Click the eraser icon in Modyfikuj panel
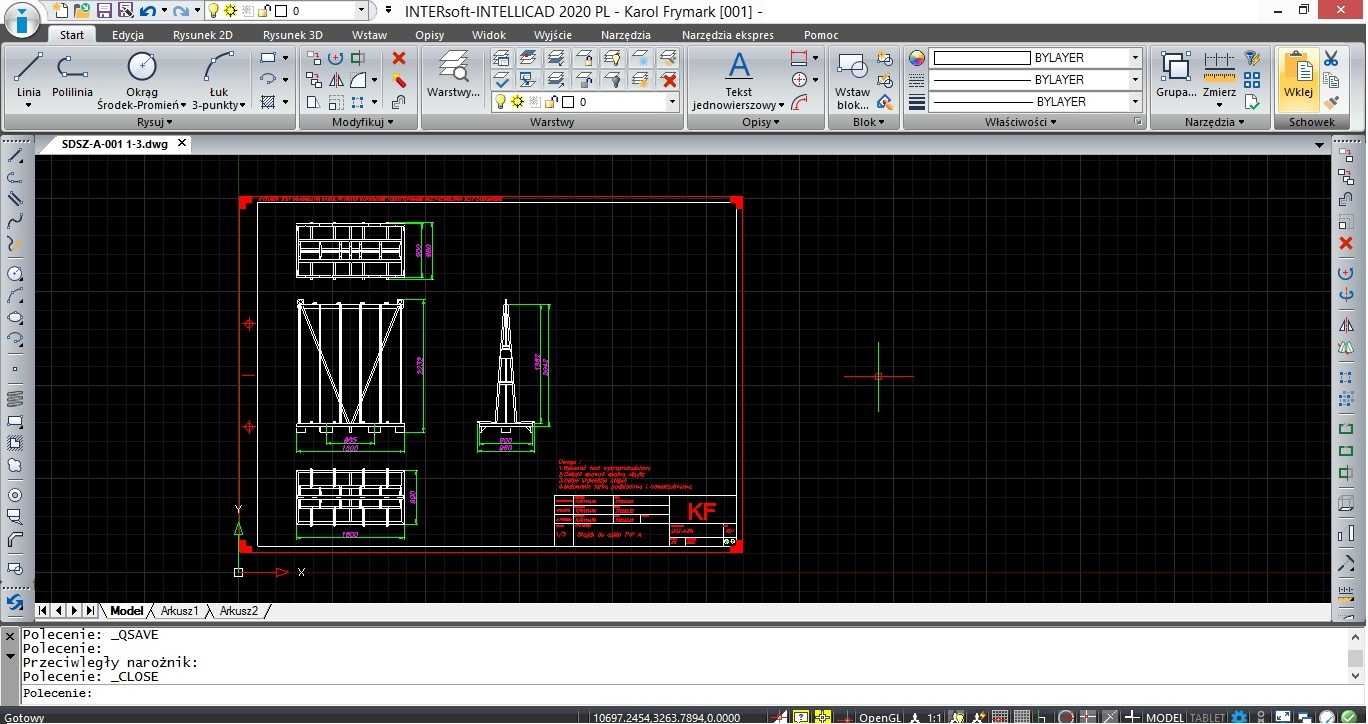1368x724 pixels. coord(399,80)
